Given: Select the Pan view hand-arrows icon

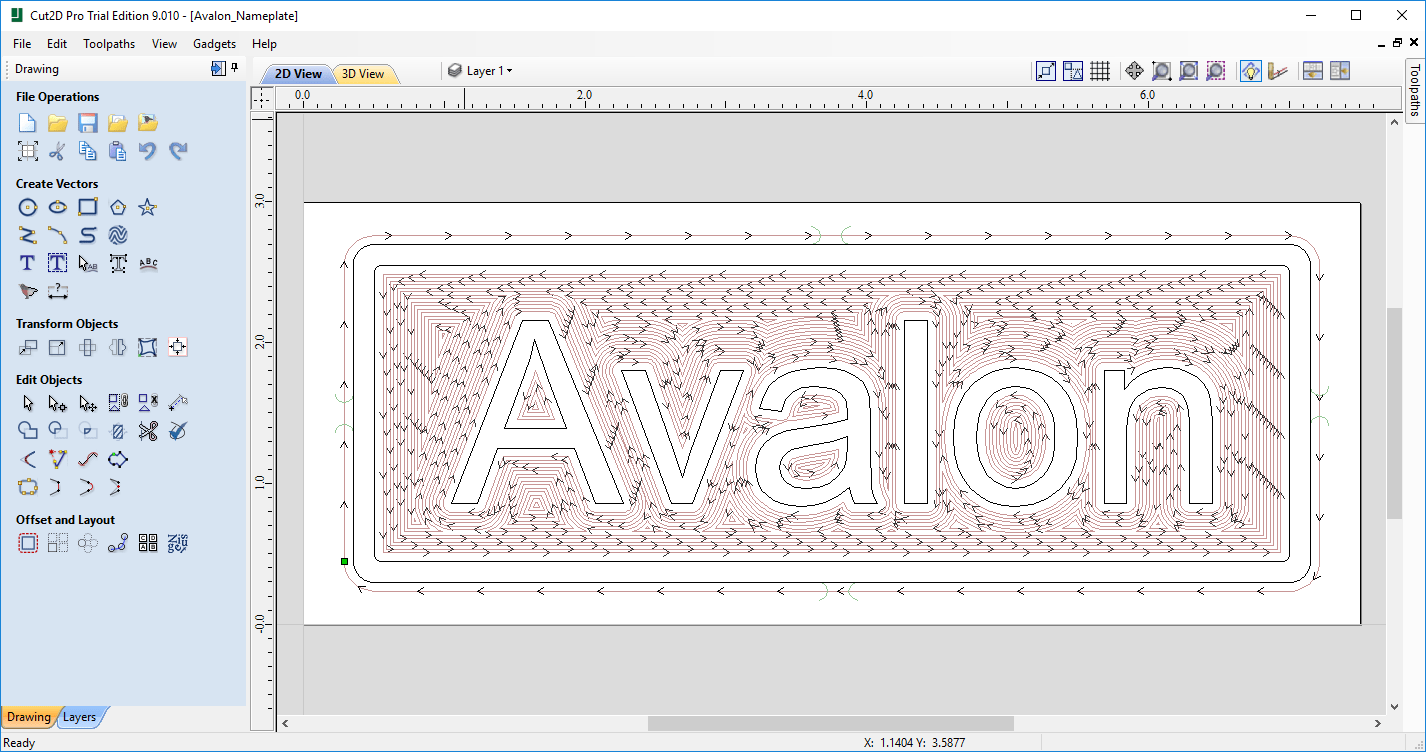Looking at the screenshot, I should [x=1134, y=71].
